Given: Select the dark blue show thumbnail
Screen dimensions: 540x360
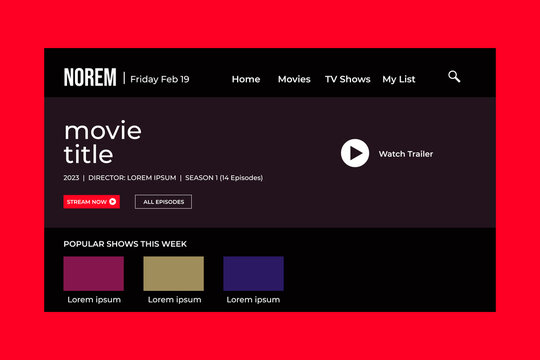Looking at the screenshot, I should tap(253, 274).
